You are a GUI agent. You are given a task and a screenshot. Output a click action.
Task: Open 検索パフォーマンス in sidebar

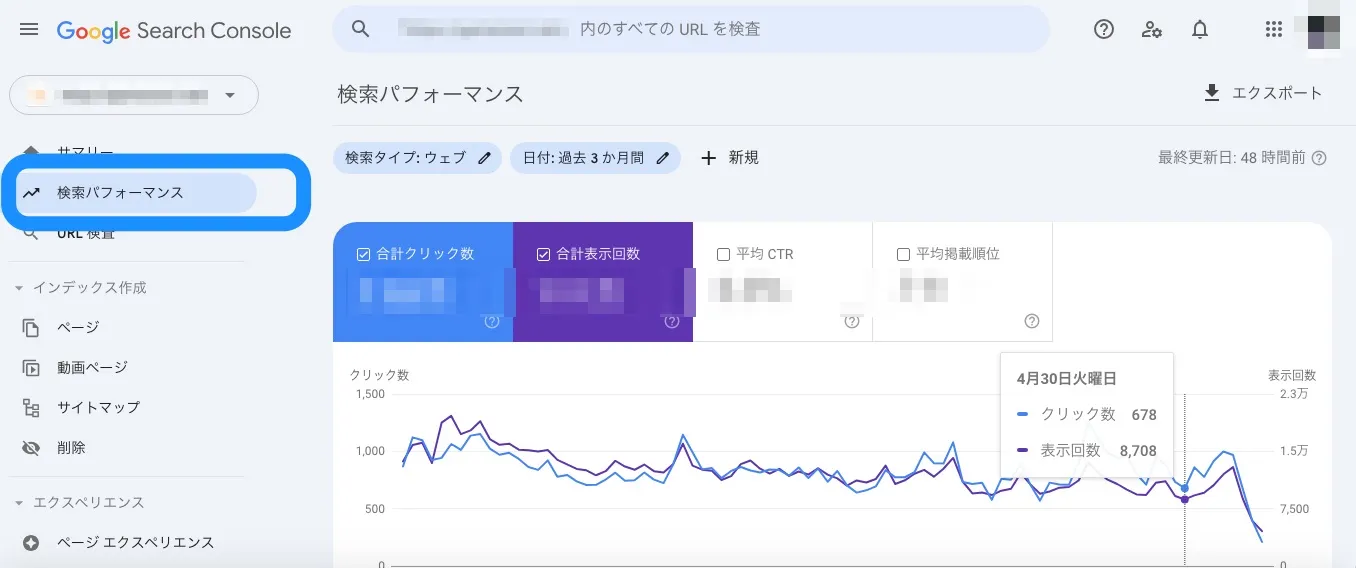(136, 193)
